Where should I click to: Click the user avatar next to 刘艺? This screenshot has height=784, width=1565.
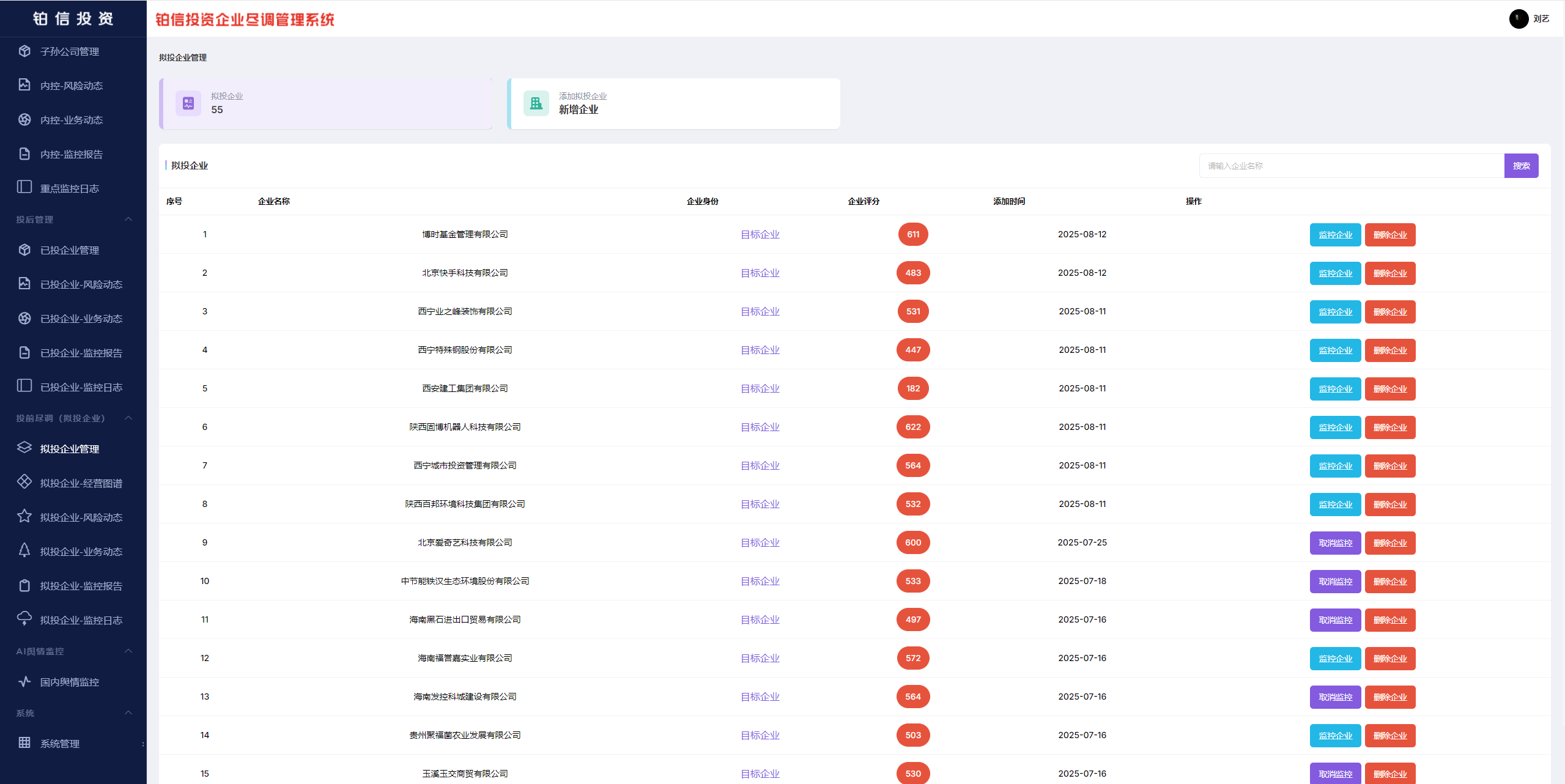pyautogui.click(x=1519, y=19)
